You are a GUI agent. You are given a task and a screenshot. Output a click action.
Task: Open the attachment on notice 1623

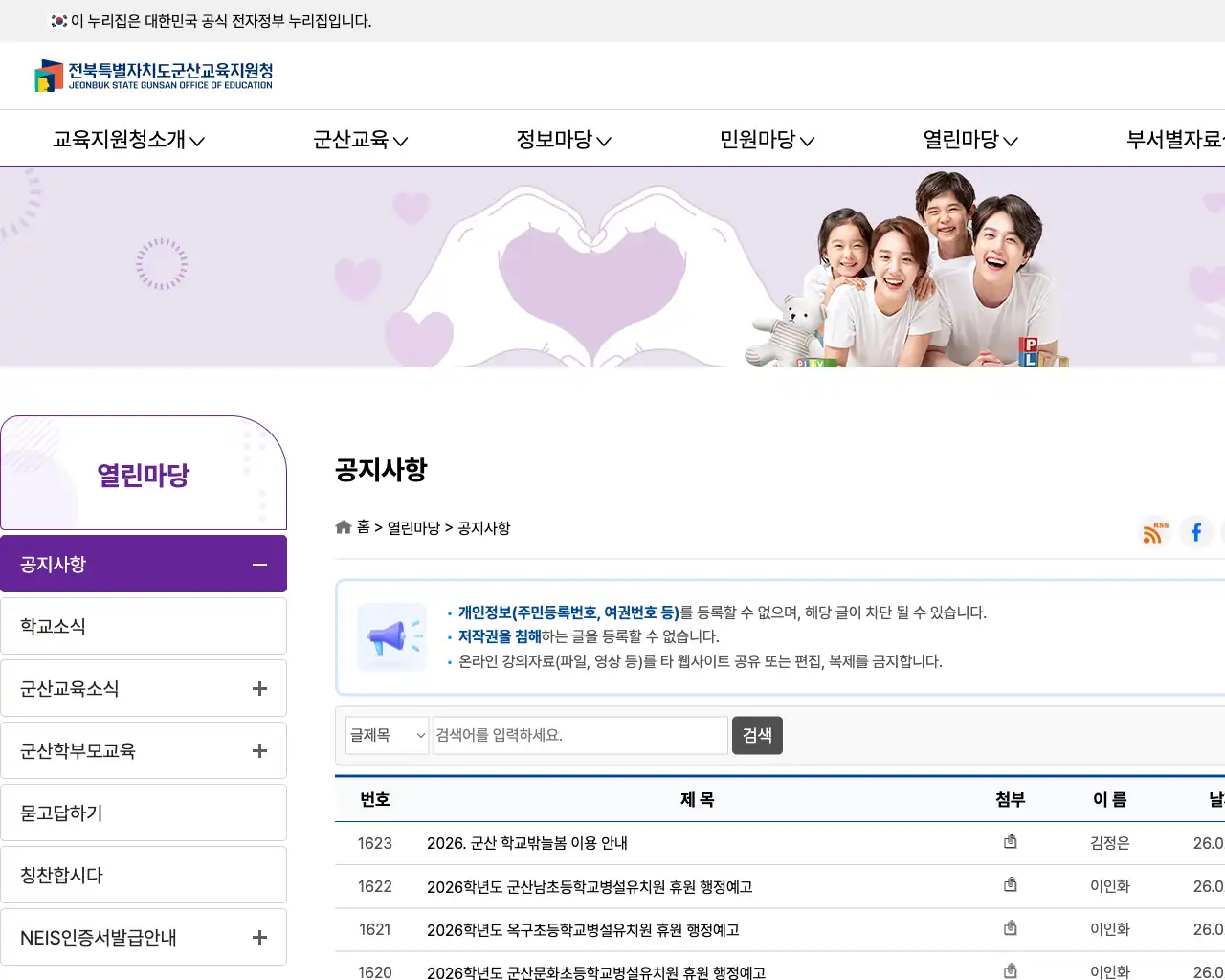tap(1010, 841)
